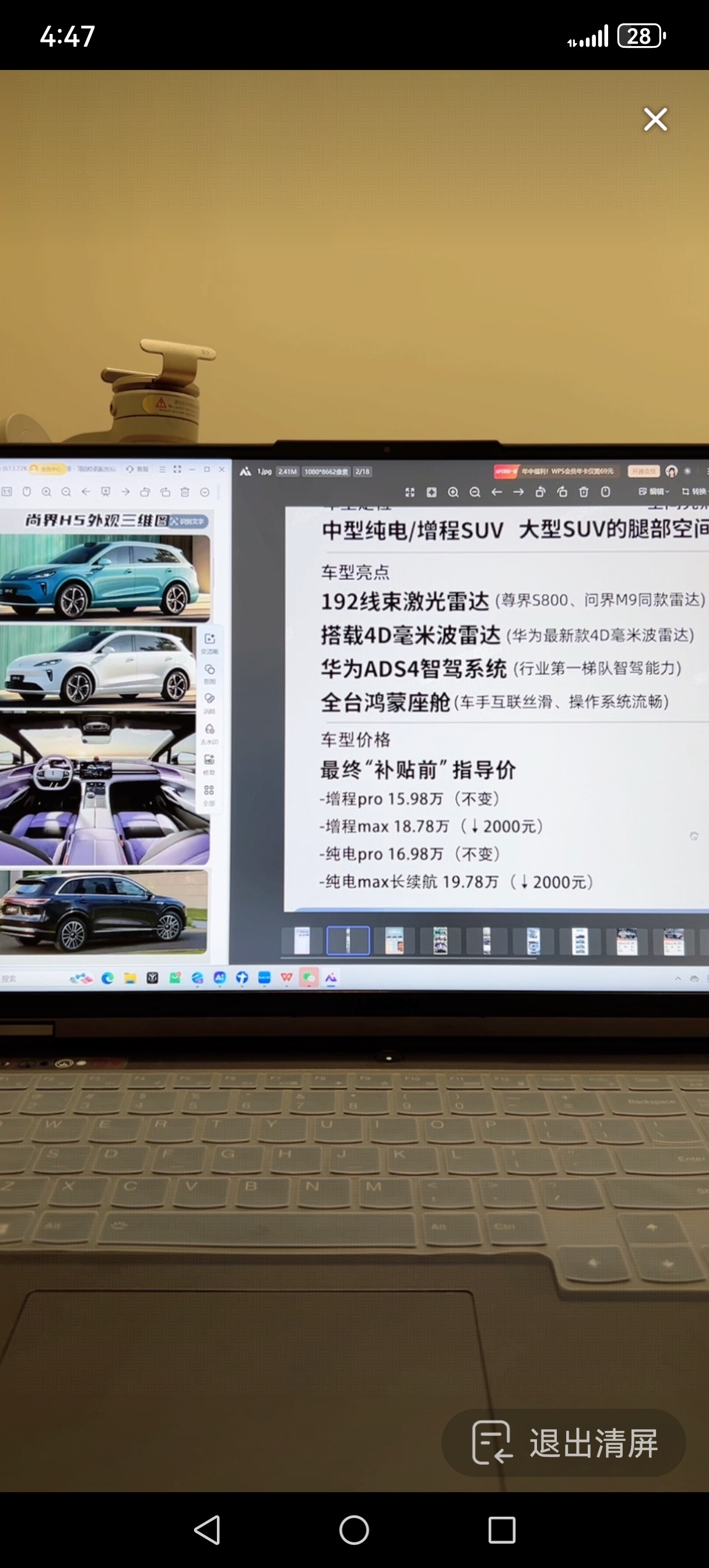
Task: Click the 纯电pro 16.98万 price line
Action: 409,854
